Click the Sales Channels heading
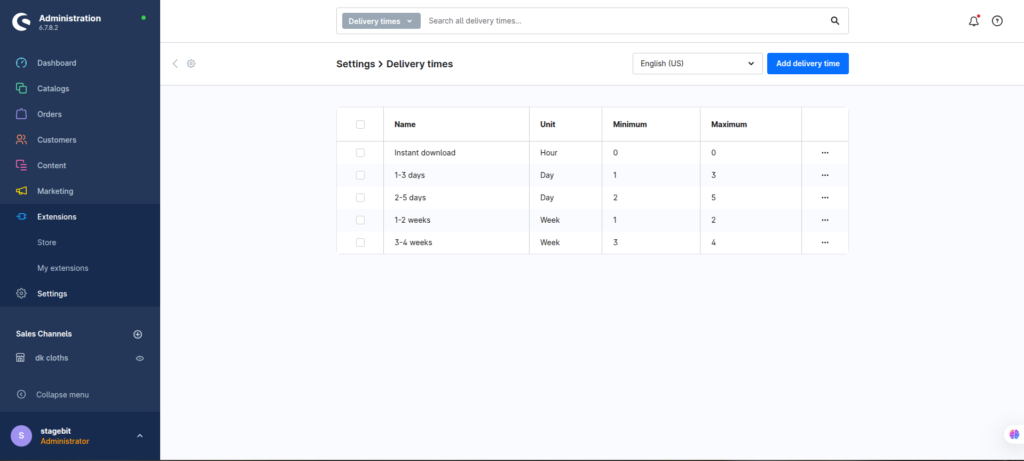The image size is (1024, 461). point(44,334)
